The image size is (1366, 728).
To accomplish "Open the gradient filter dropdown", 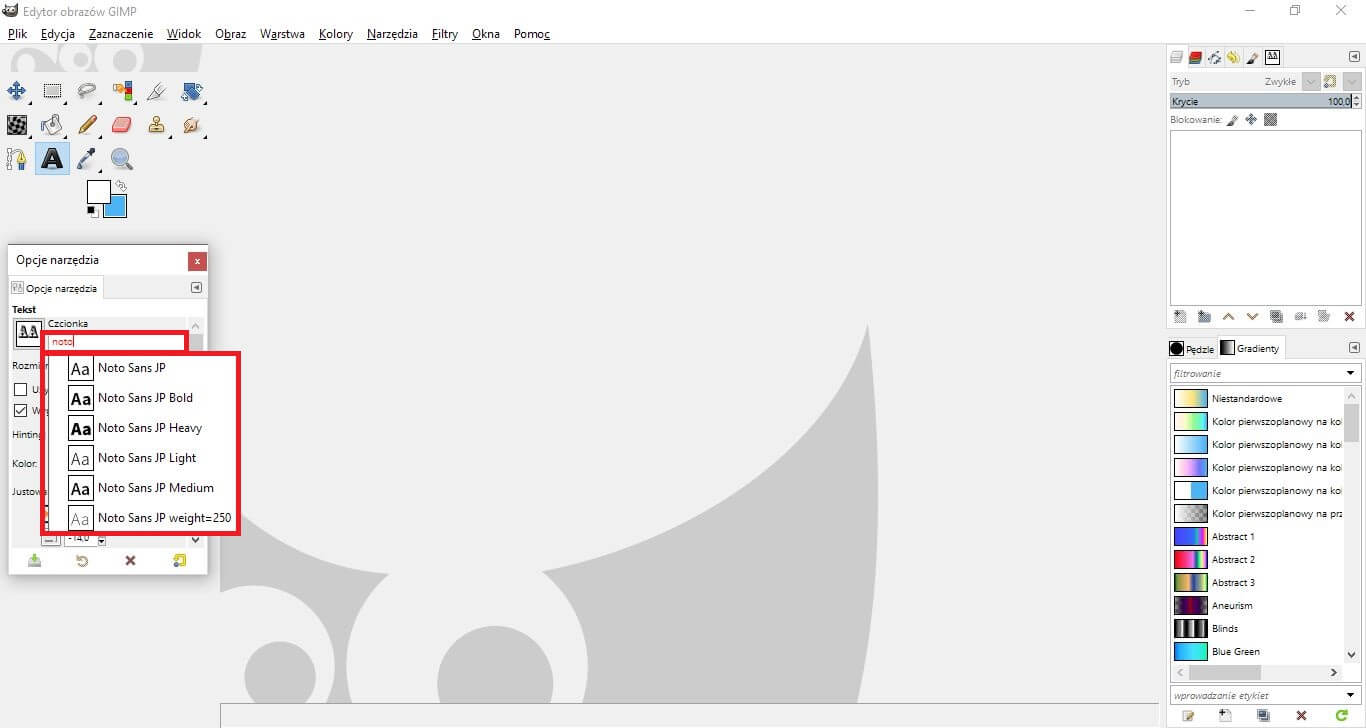I will (x=1351, y=373).
